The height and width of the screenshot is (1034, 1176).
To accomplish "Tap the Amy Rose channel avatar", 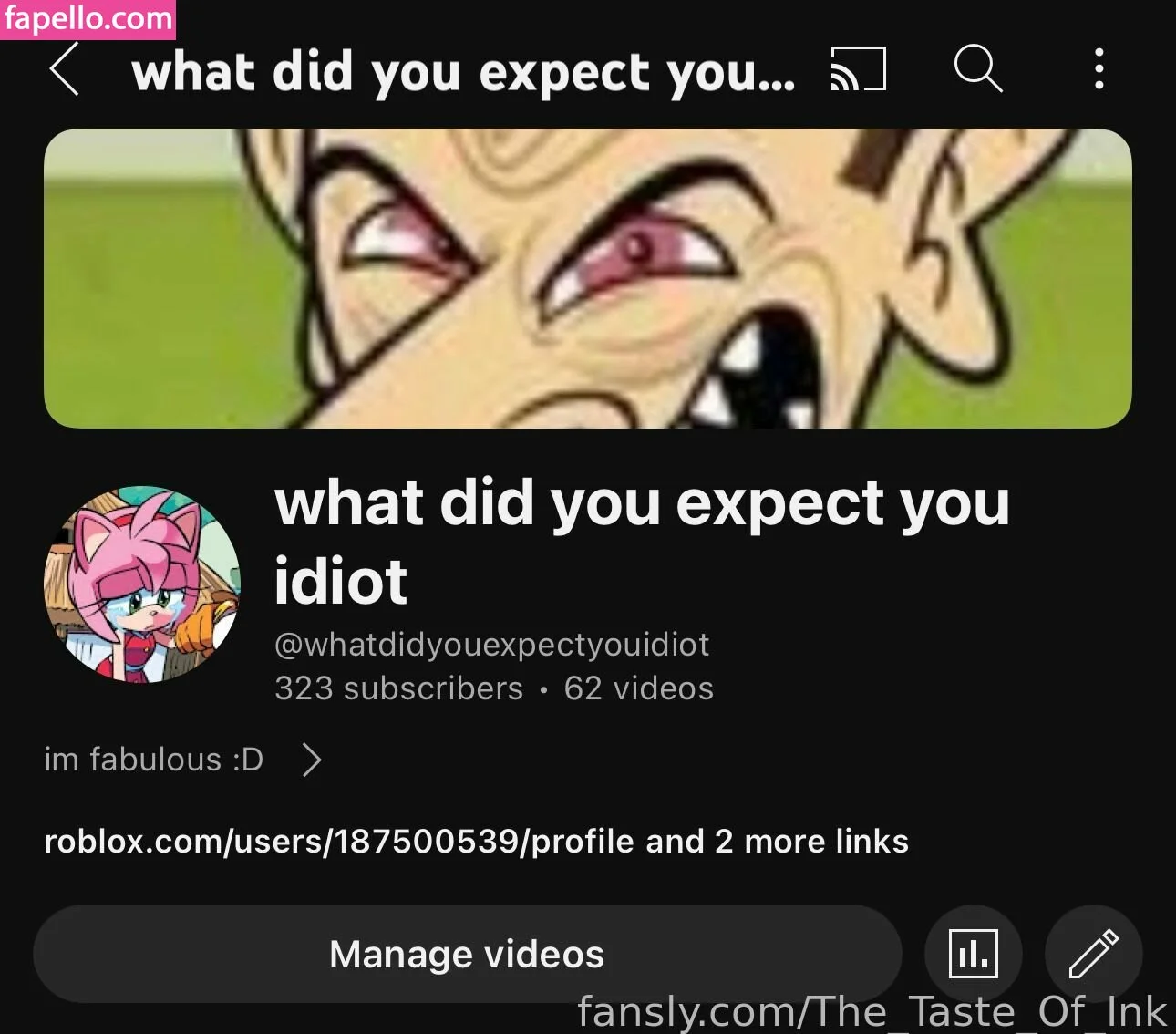I will 142,584.
